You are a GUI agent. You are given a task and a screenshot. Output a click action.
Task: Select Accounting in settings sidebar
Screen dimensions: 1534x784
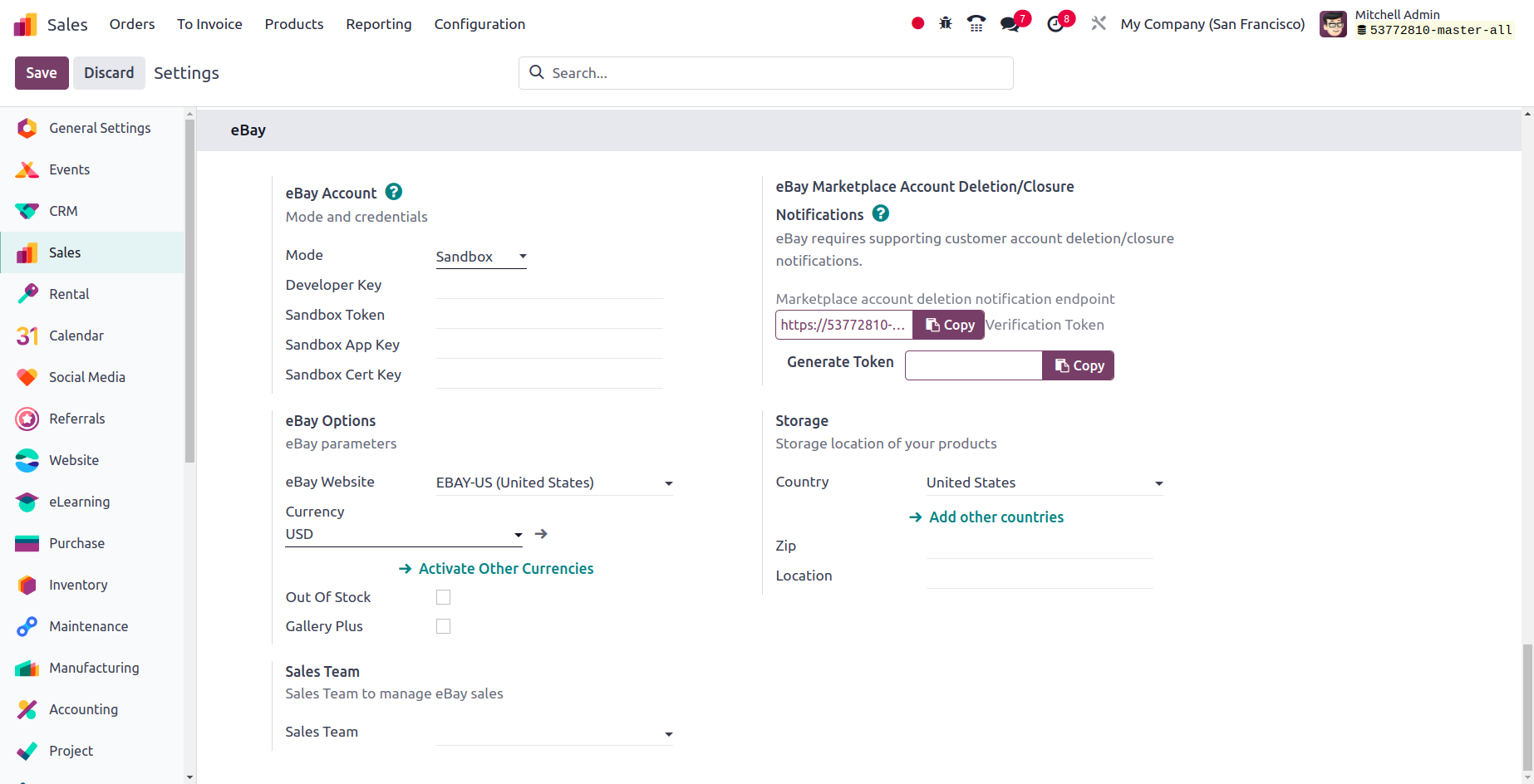click(x=92, y=709)
